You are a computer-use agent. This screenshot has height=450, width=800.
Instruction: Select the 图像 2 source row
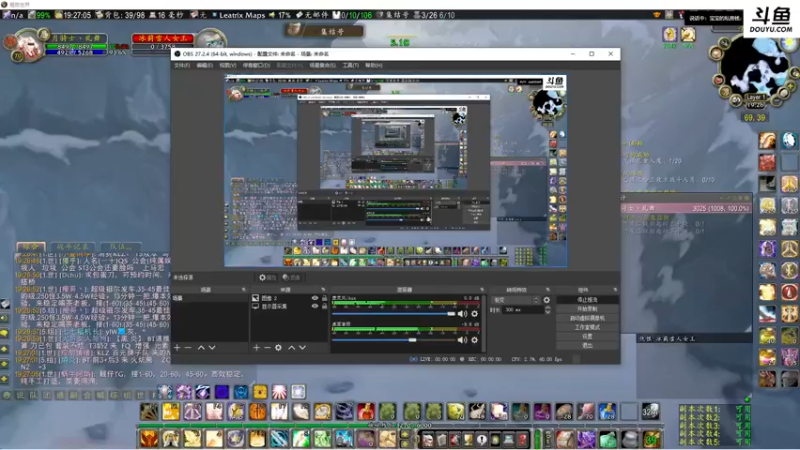point(289,298)
